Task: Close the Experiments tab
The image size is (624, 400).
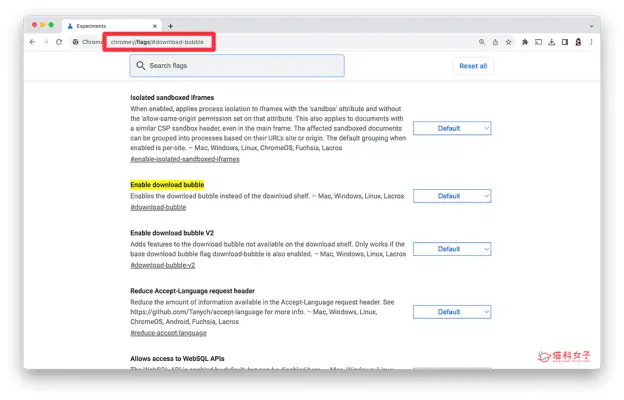Action: tap(155, 26)
